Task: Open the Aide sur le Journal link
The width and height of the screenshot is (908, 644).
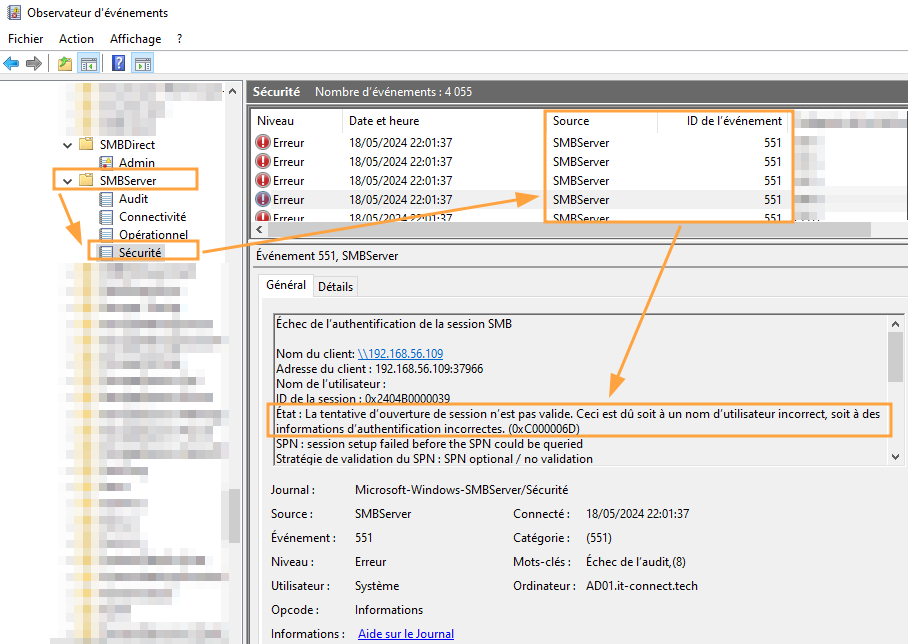Action: coord(405,634)
